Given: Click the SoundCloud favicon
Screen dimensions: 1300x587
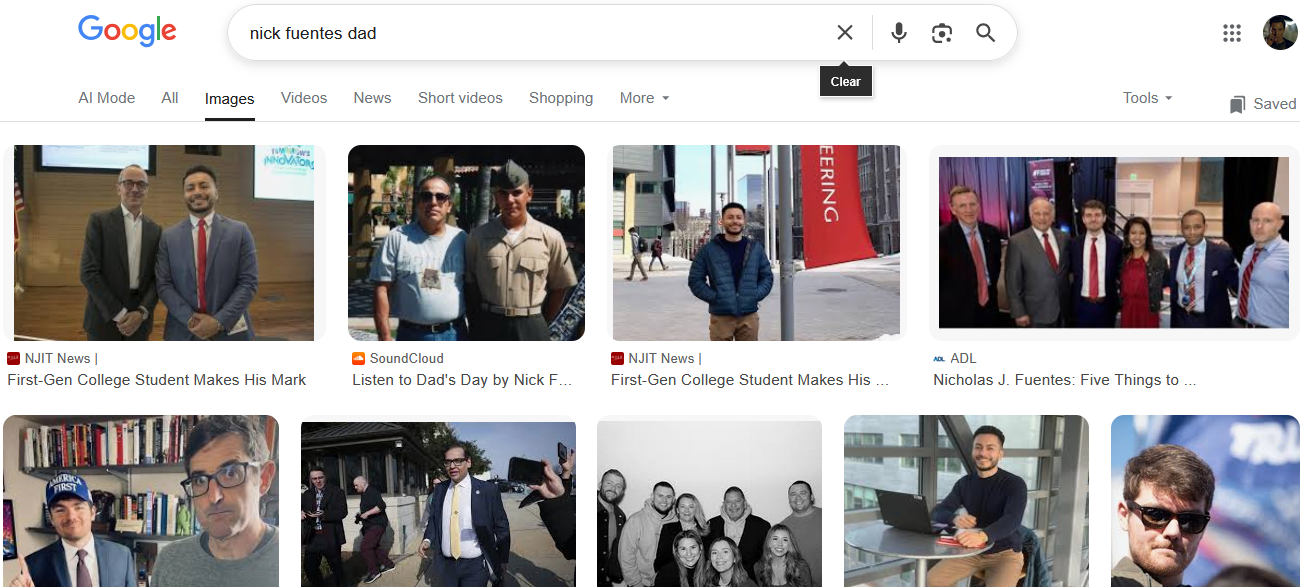Looking at the screenshot, I should point(359,358).
